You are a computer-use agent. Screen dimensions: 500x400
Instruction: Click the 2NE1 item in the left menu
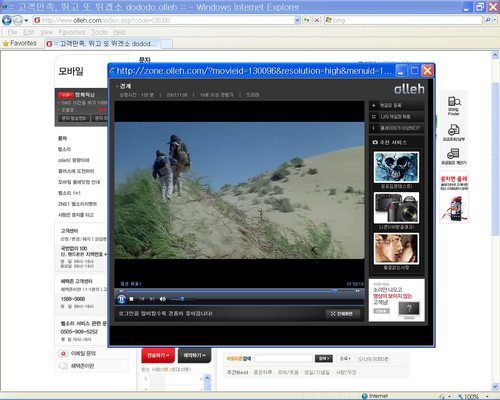[78, 204]
